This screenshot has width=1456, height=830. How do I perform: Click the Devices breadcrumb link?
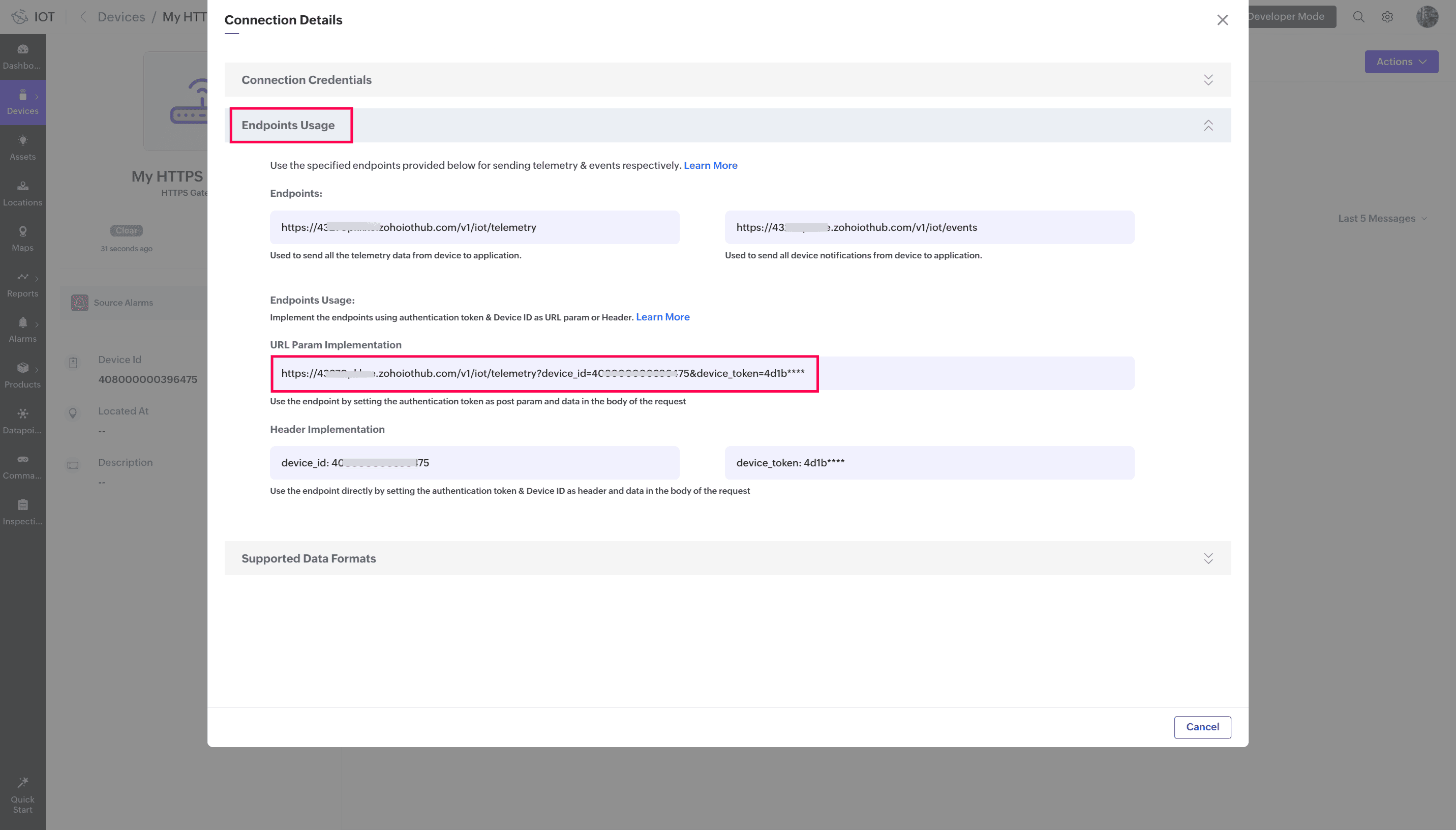pos(122,17)
